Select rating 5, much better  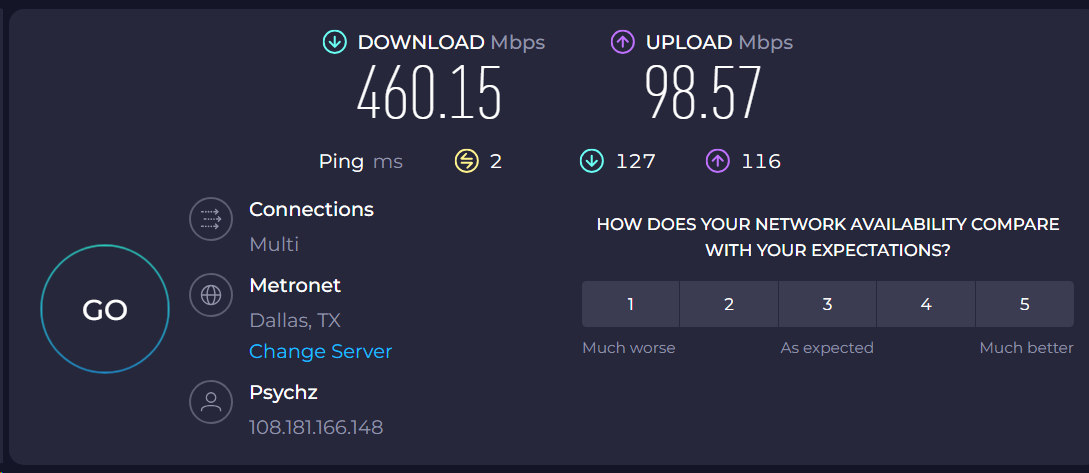pos(1025,304)
